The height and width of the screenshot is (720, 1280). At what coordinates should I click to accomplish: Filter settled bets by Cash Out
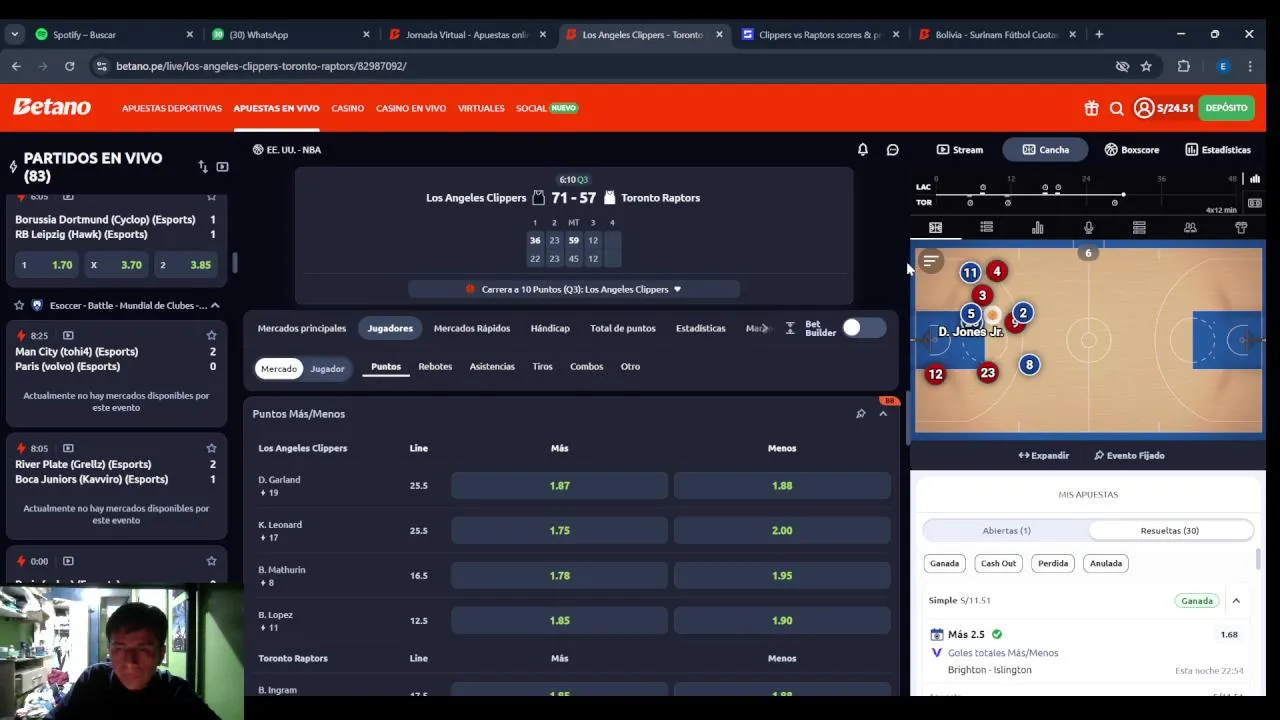pyautogui.click(x=998, y=563)
